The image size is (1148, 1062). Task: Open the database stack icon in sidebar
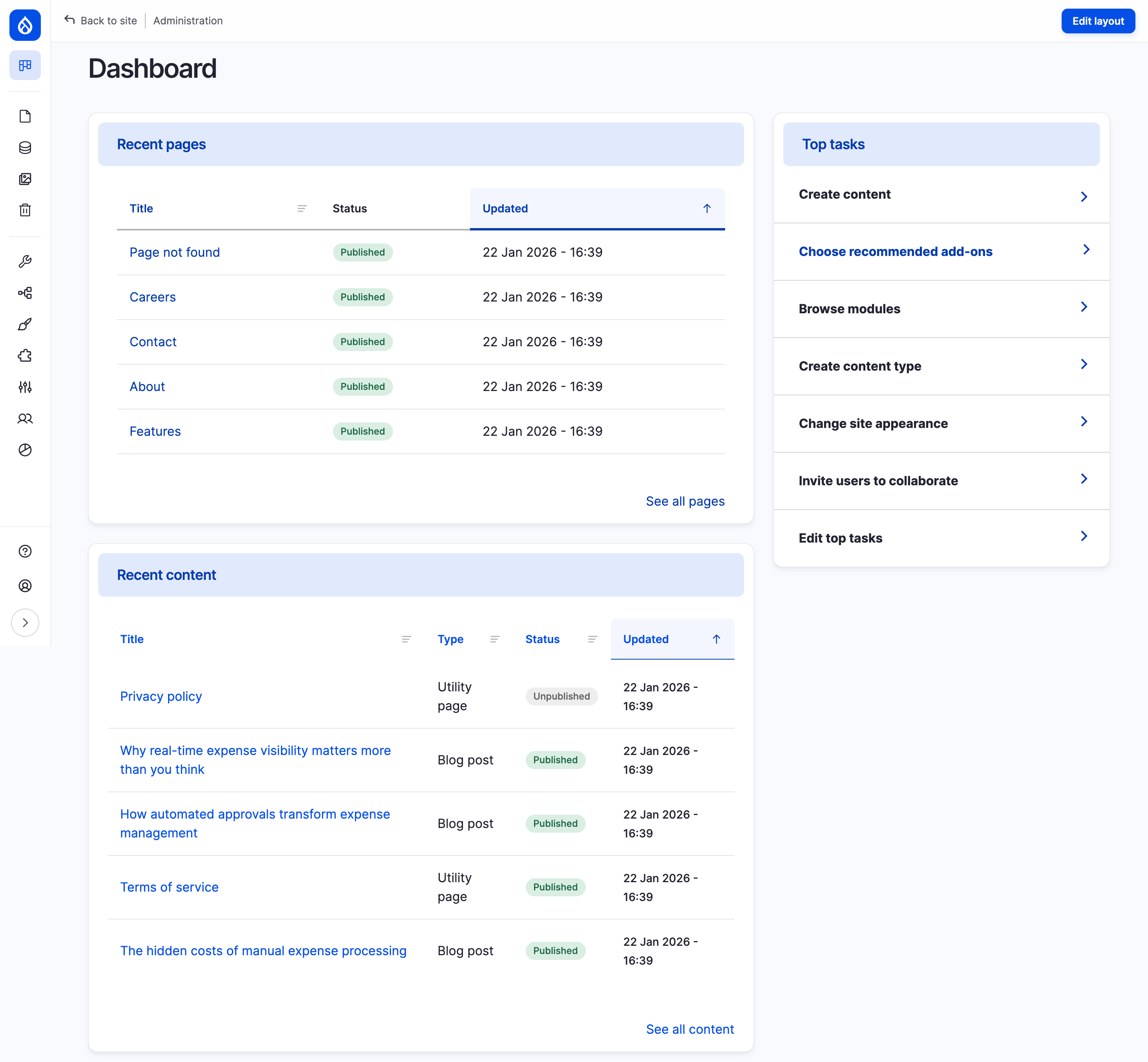[25, 148]
